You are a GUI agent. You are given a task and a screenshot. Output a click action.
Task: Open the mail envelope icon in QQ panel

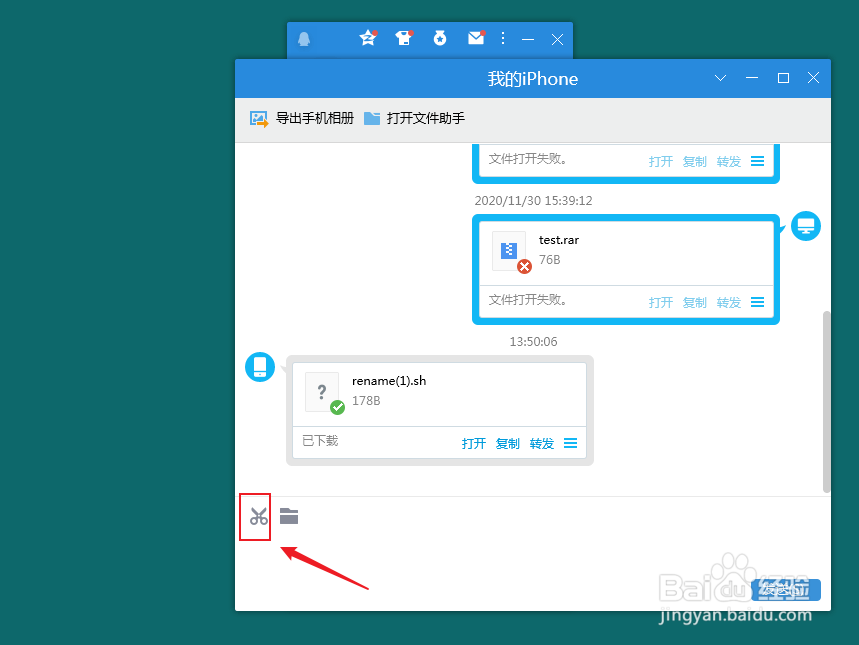(476, 38)
